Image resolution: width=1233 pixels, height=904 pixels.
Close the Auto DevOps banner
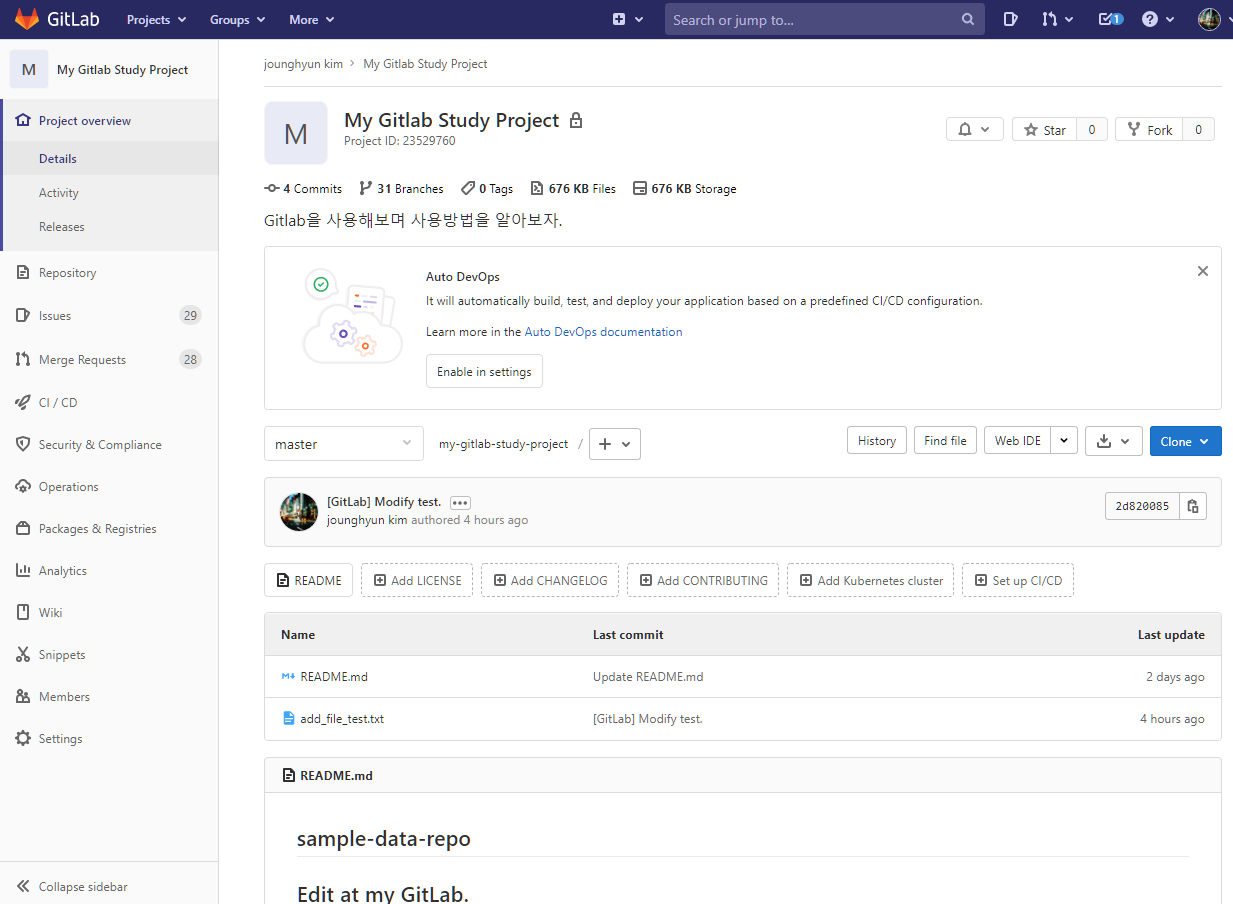(1203, 271)
